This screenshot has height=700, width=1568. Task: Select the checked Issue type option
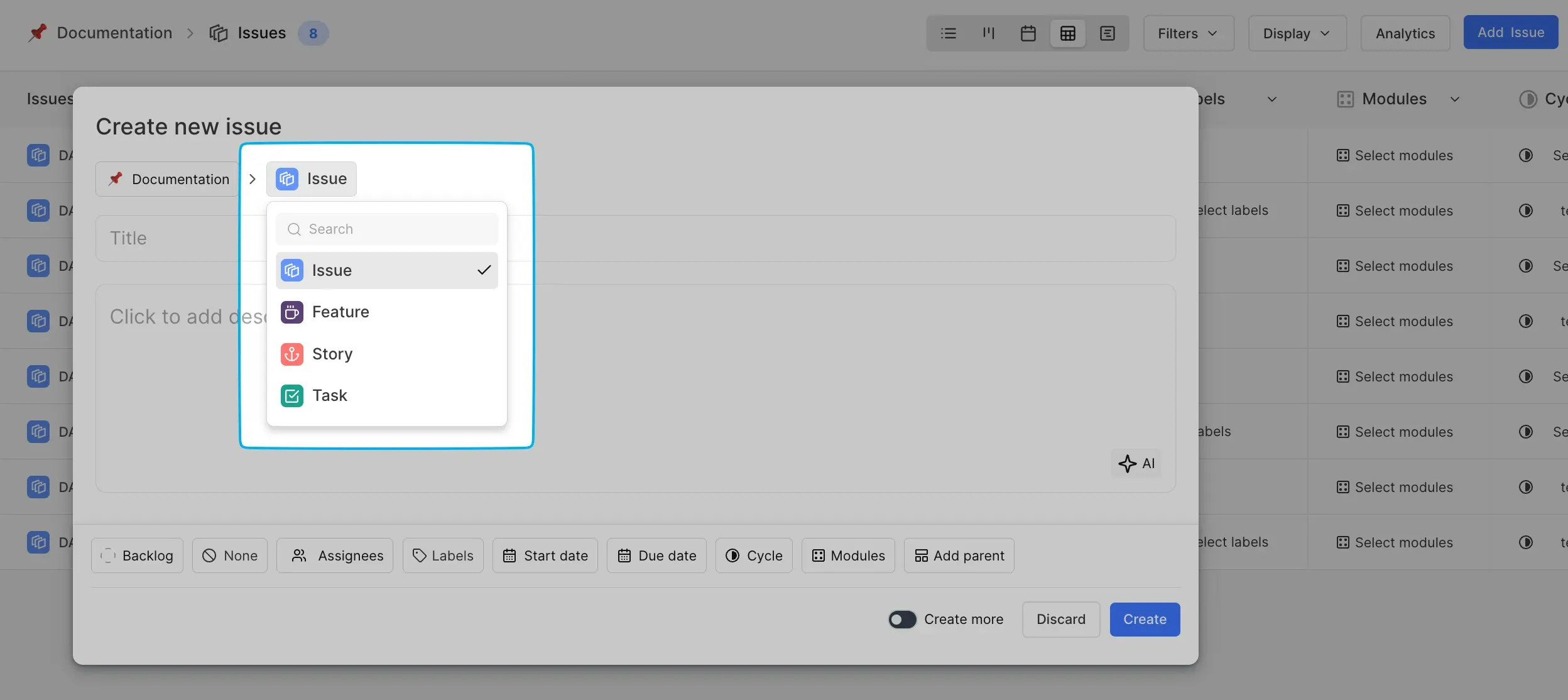pyautogui.click(x=386, y=271)
